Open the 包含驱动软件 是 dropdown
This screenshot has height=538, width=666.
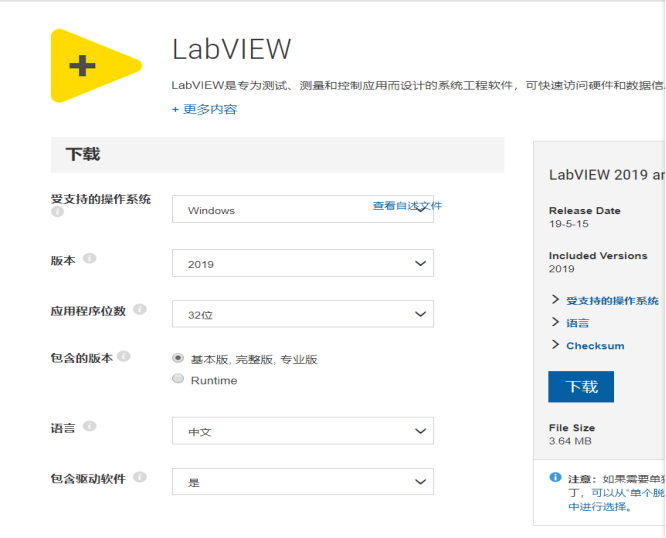point(303,482)
